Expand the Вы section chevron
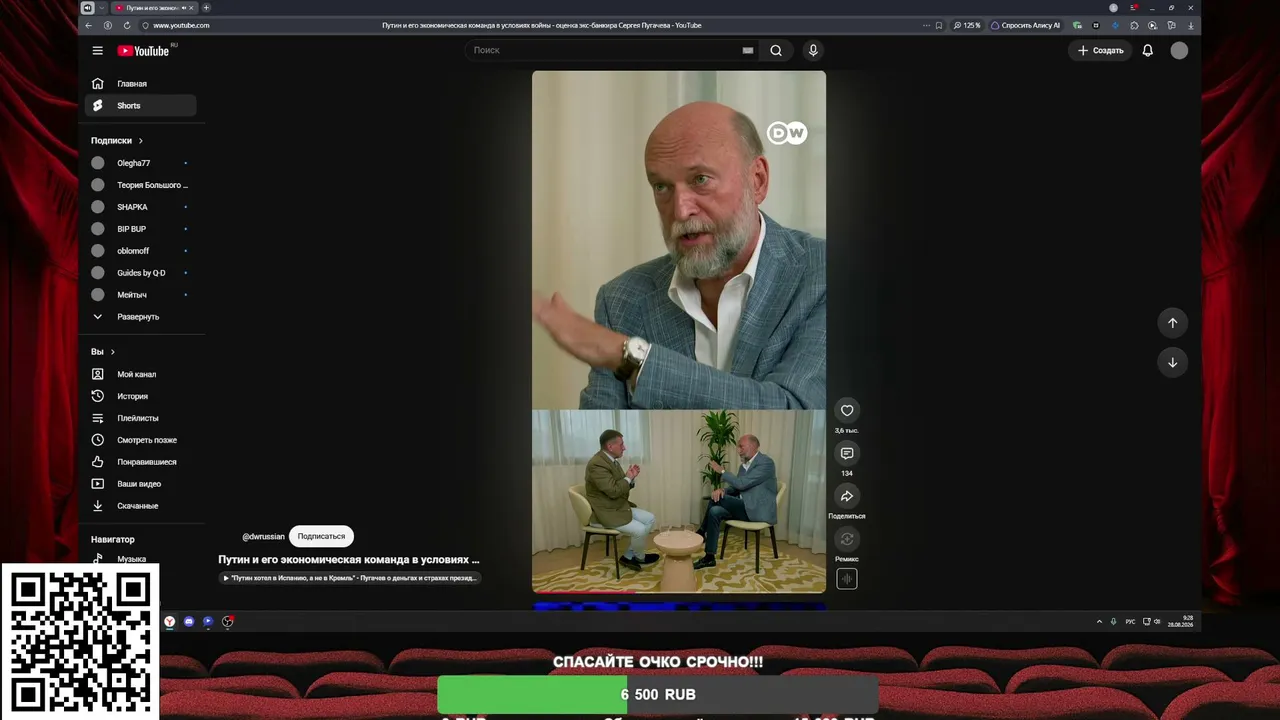 [112, 352]
